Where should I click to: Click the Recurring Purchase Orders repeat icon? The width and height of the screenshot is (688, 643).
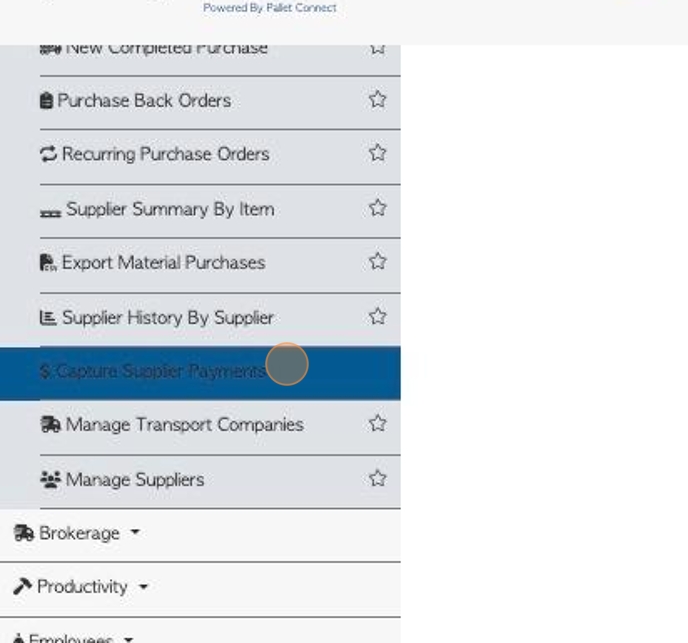(x=48, y=154)
